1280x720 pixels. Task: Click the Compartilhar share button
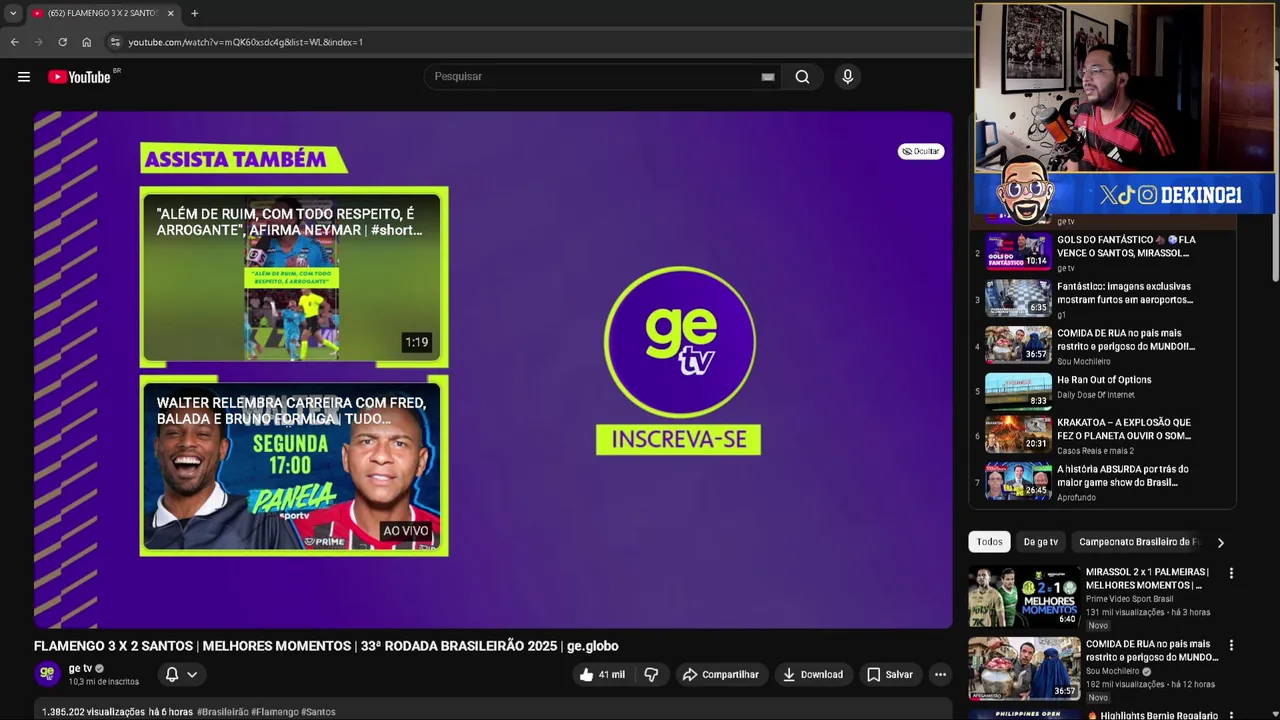[x=720, y=674]
